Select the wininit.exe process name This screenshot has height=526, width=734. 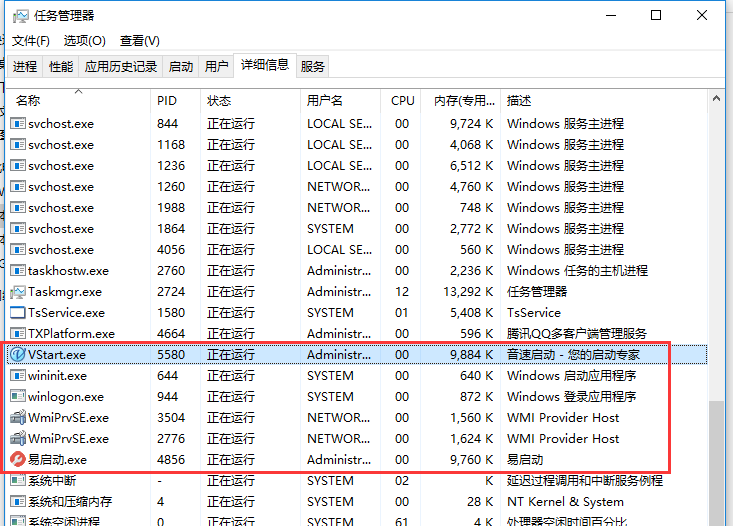57,376
